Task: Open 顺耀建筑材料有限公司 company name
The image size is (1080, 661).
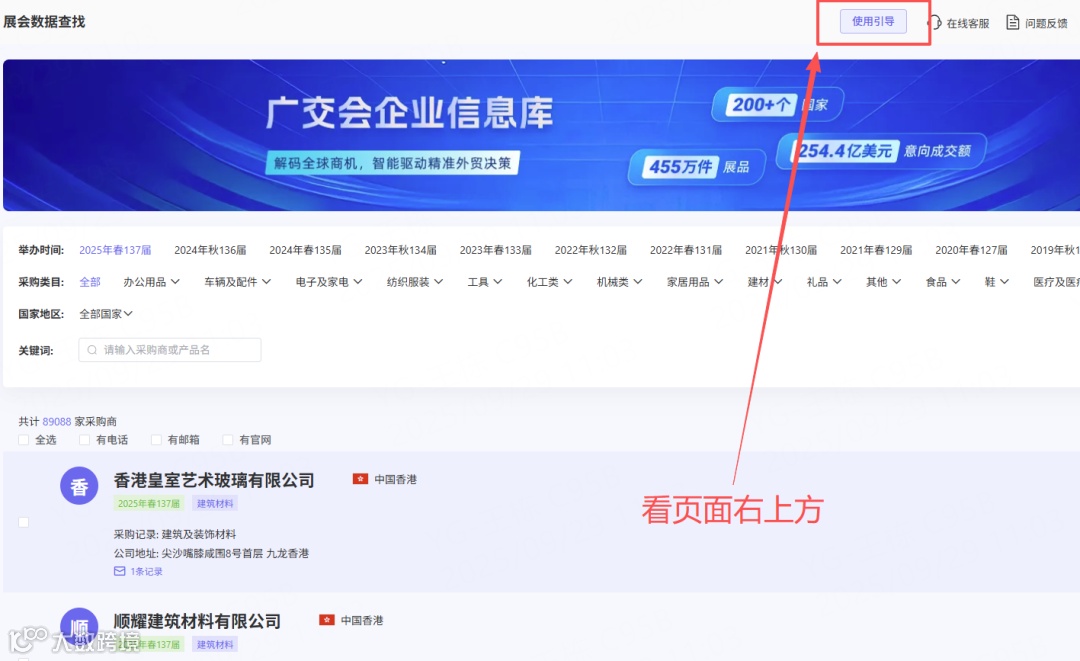Action: tap(197, 621)
